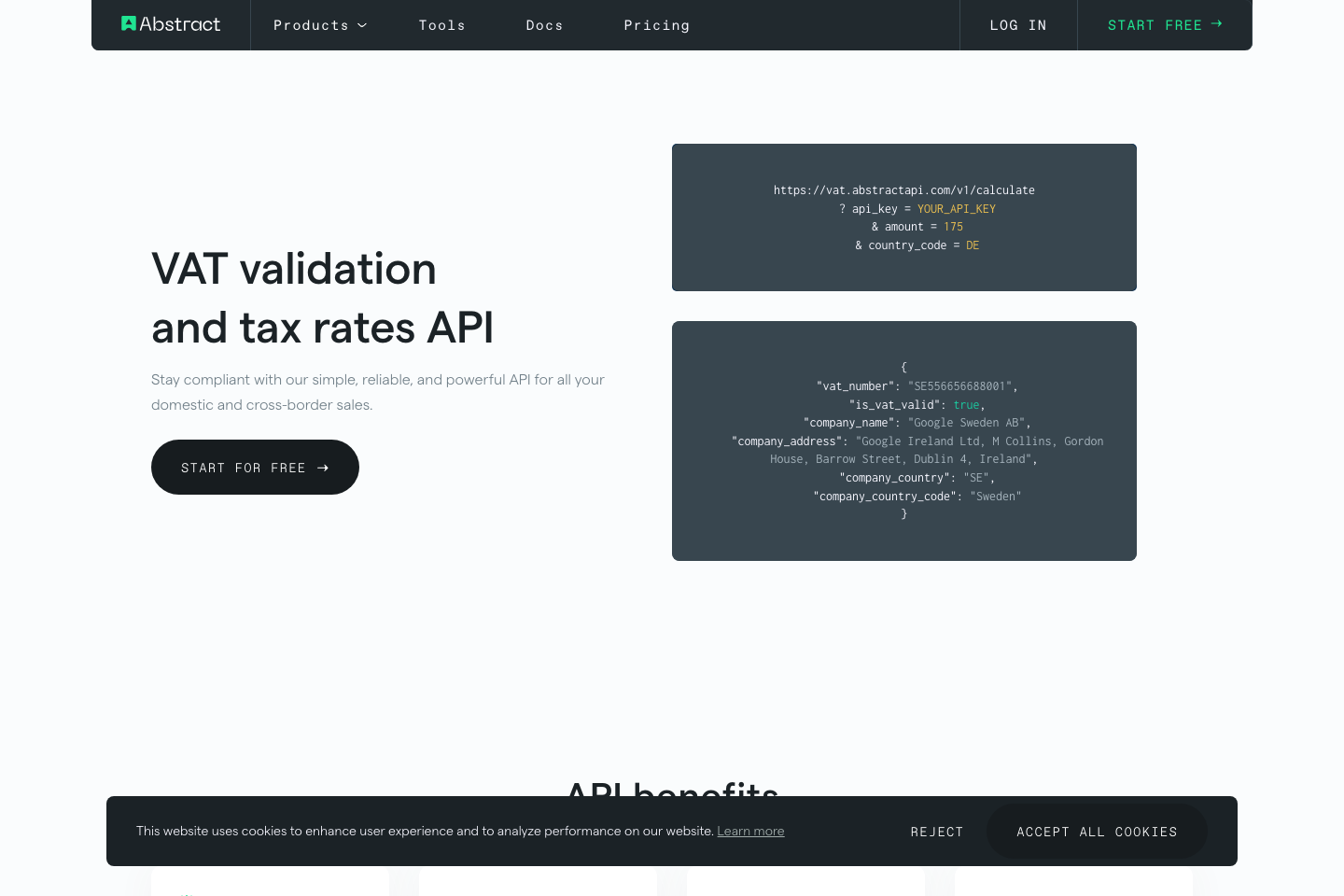Open the Learn more cookie policy link

(750, 831)
